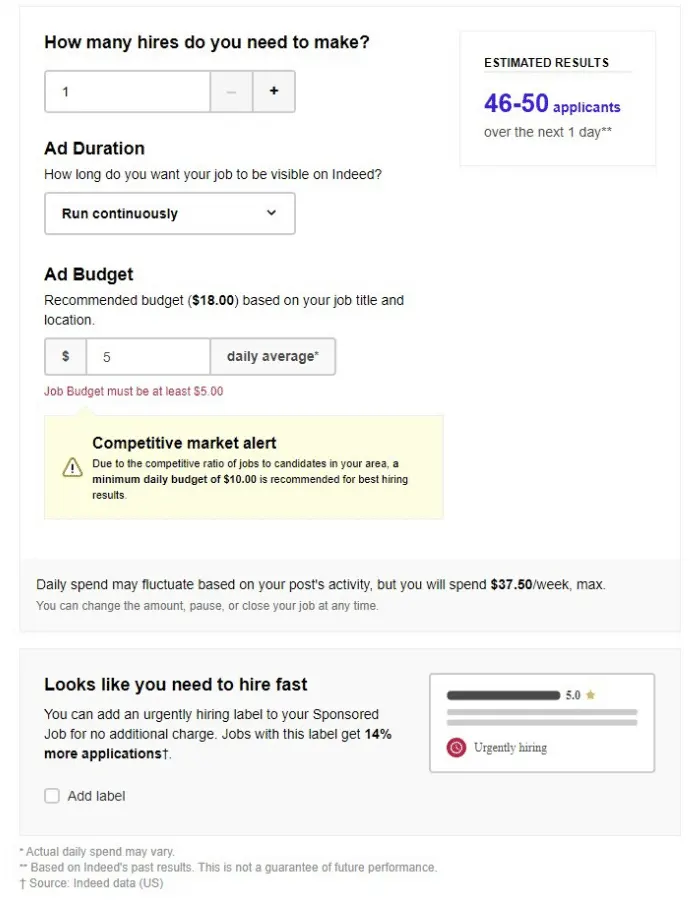Click the dark rating bar in preview
700x900 pixels.
coord(503,695)
